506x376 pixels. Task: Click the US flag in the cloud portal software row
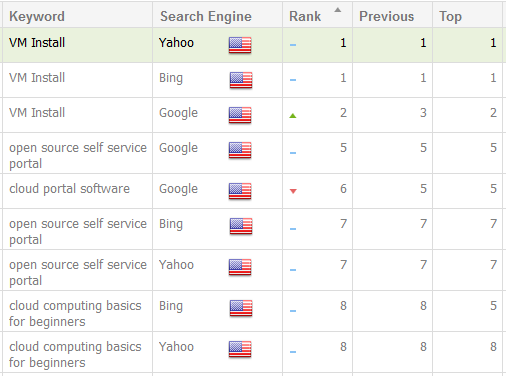240,191
